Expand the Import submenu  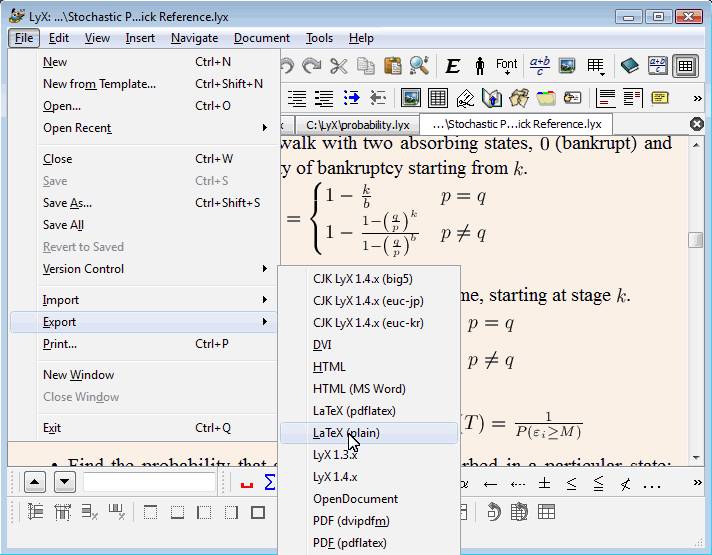(142, 300)
